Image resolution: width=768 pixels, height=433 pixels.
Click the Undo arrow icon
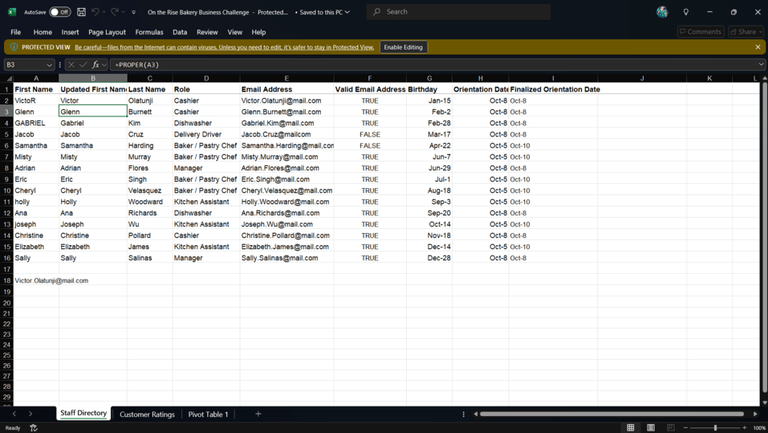96,12
